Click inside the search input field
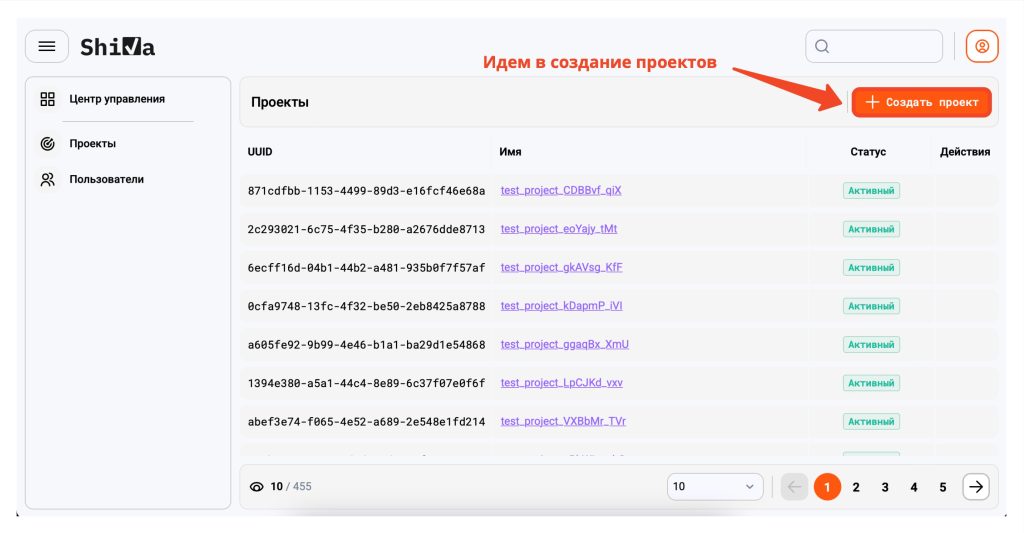1024x533 pixels. click(x=885, y=46)
